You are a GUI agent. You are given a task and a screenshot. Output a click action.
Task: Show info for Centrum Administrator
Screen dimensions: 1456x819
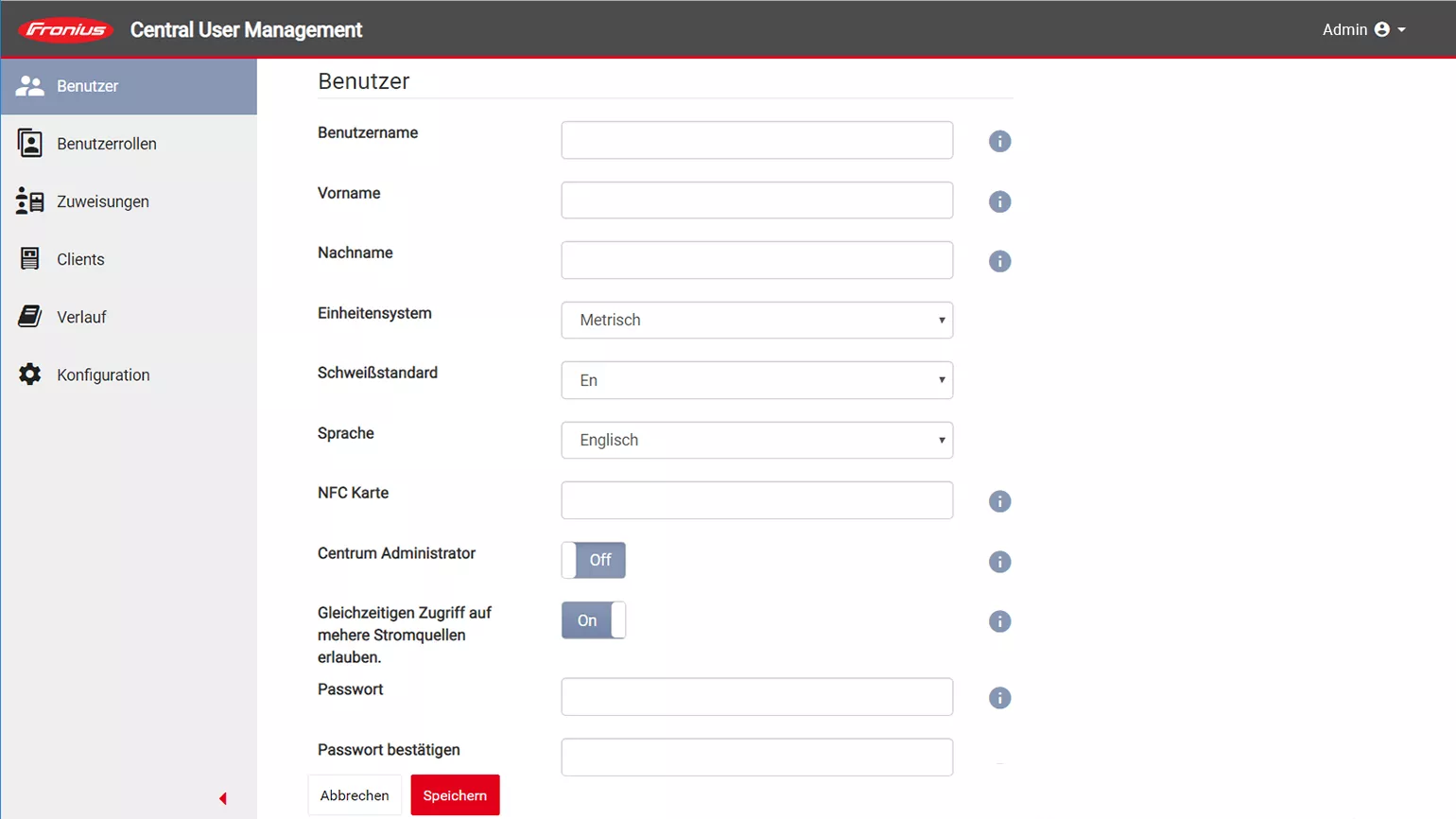(x=999, y=562)
